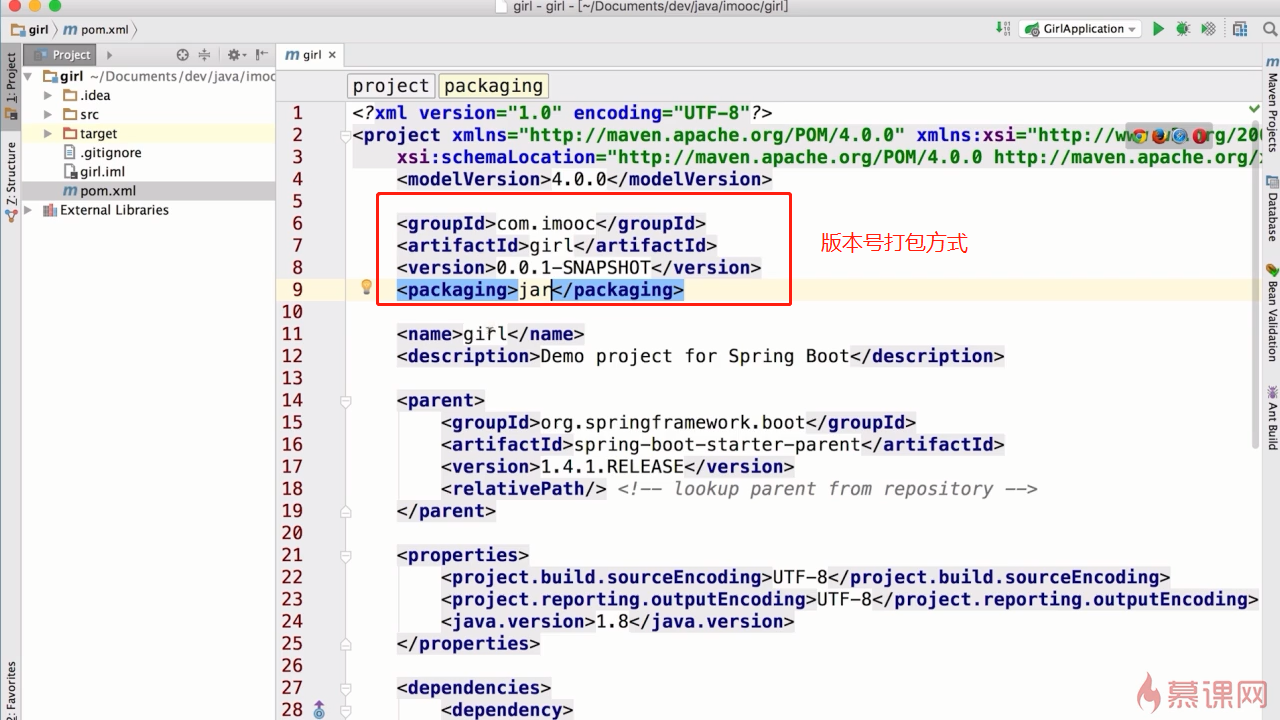Click 1.4.1.RELEASE version value
The height and width of the screenshot is (720, 1280).
point(612,466)
